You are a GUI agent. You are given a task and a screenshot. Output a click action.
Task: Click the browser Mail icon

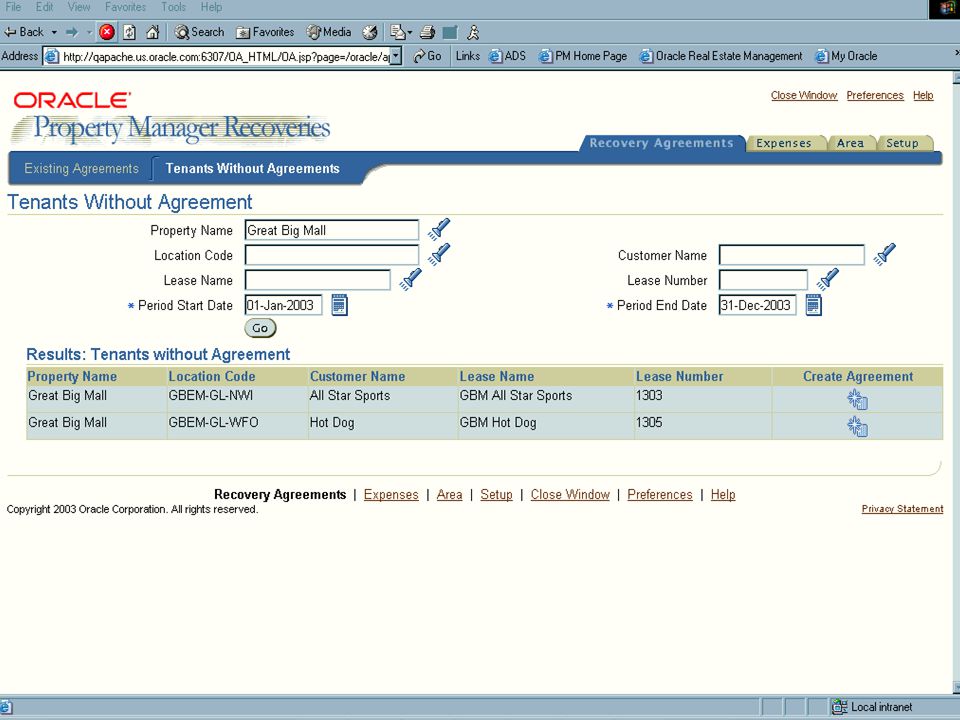397,32
